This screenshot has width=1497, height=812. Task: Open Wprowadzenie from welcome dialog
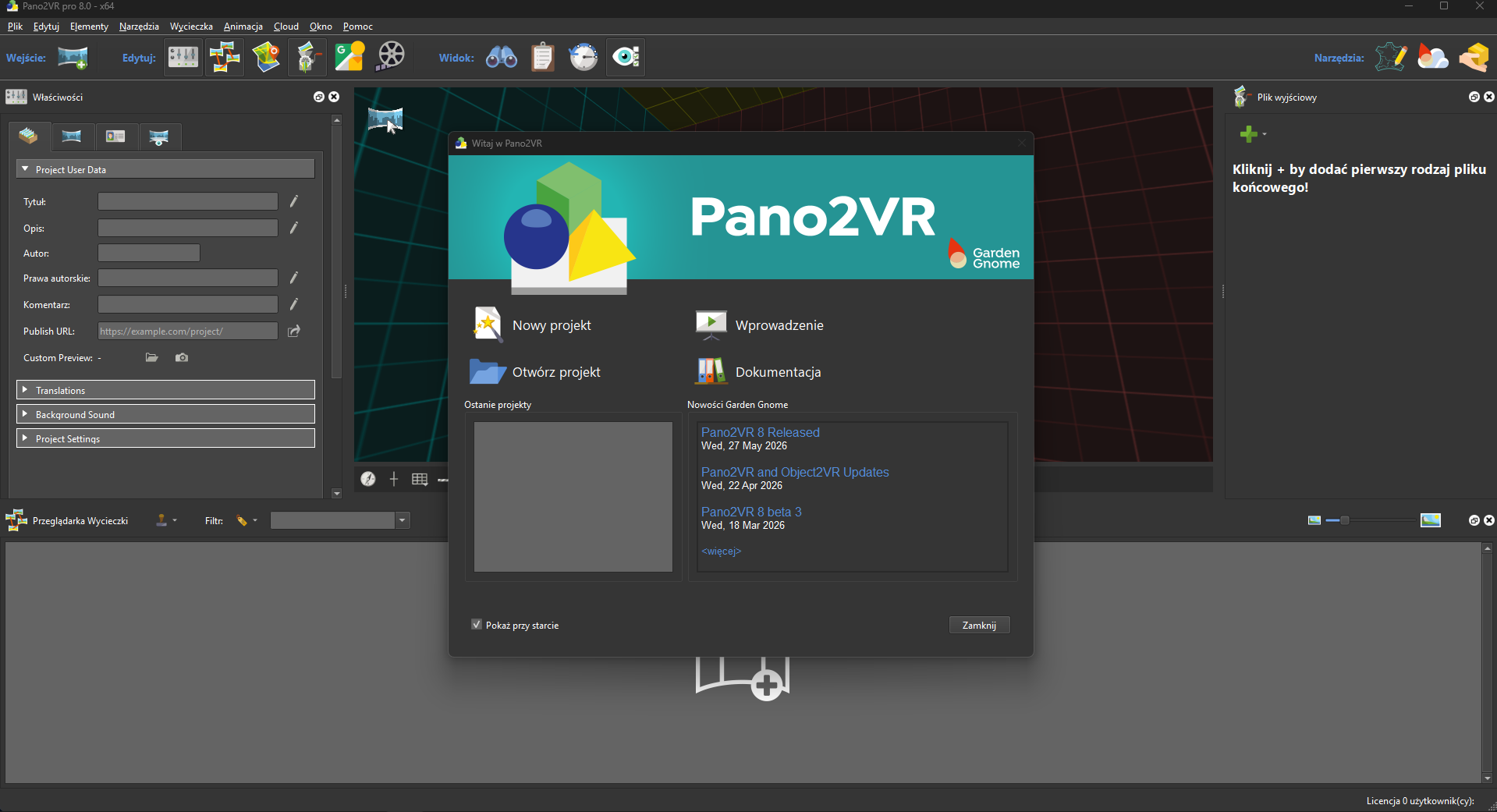pyautogui.click(x=759, y=324)
